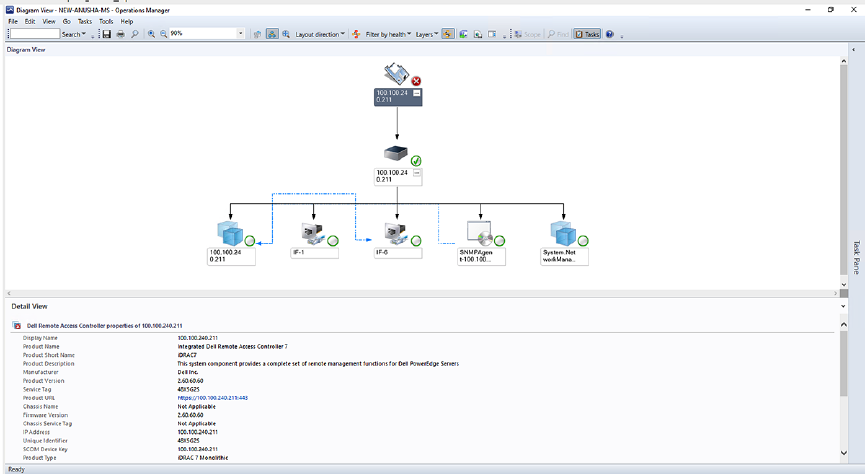Click the Detail View scroll down arrow
Viewport: 865px width, 474px height.
[843, 452]
